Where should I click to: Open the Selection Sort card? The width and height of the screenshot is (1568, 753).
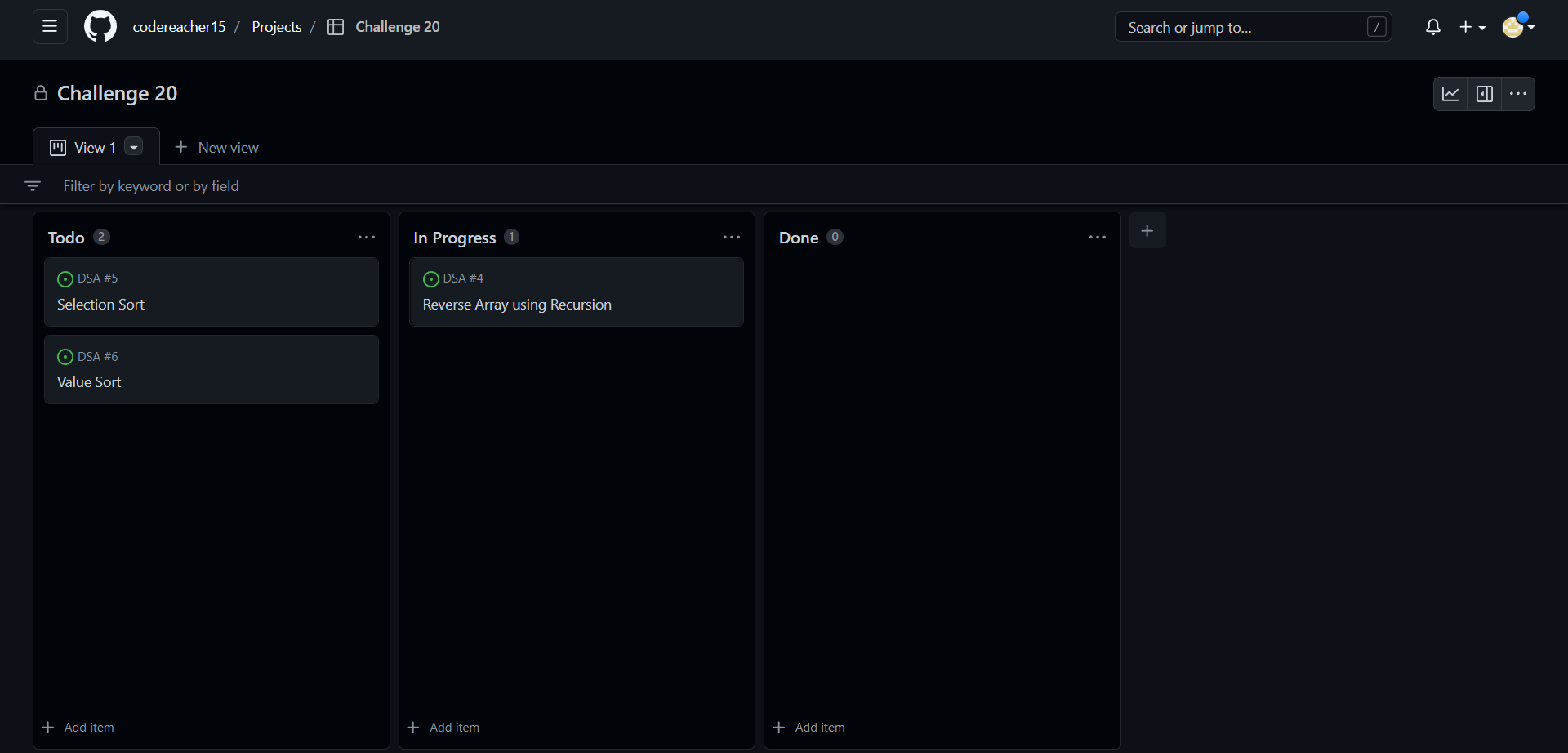pyautogui.click(x=100, y=304)
